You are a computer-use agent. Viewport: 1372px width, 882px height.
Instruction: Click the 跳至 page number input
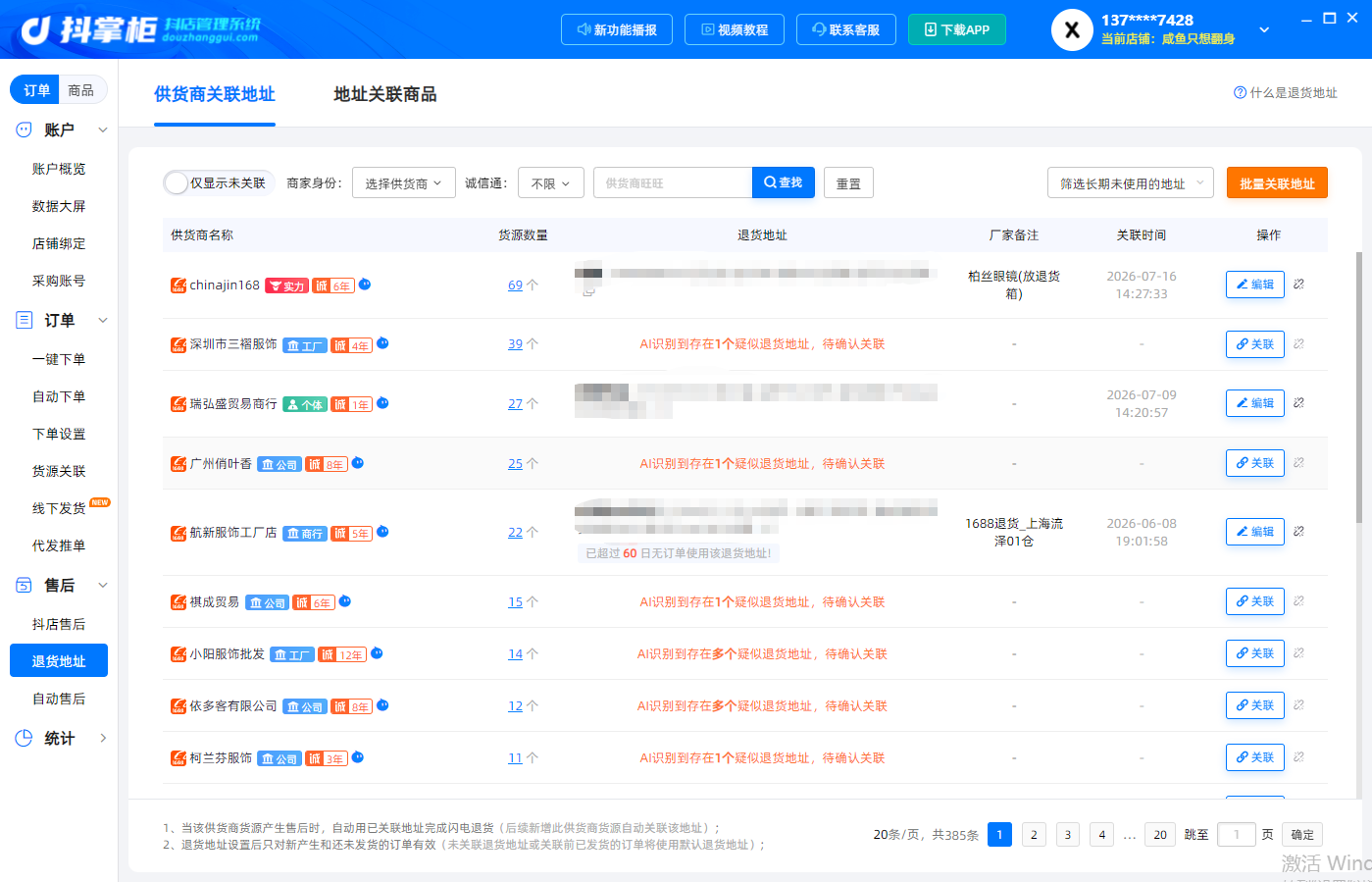1237,835
